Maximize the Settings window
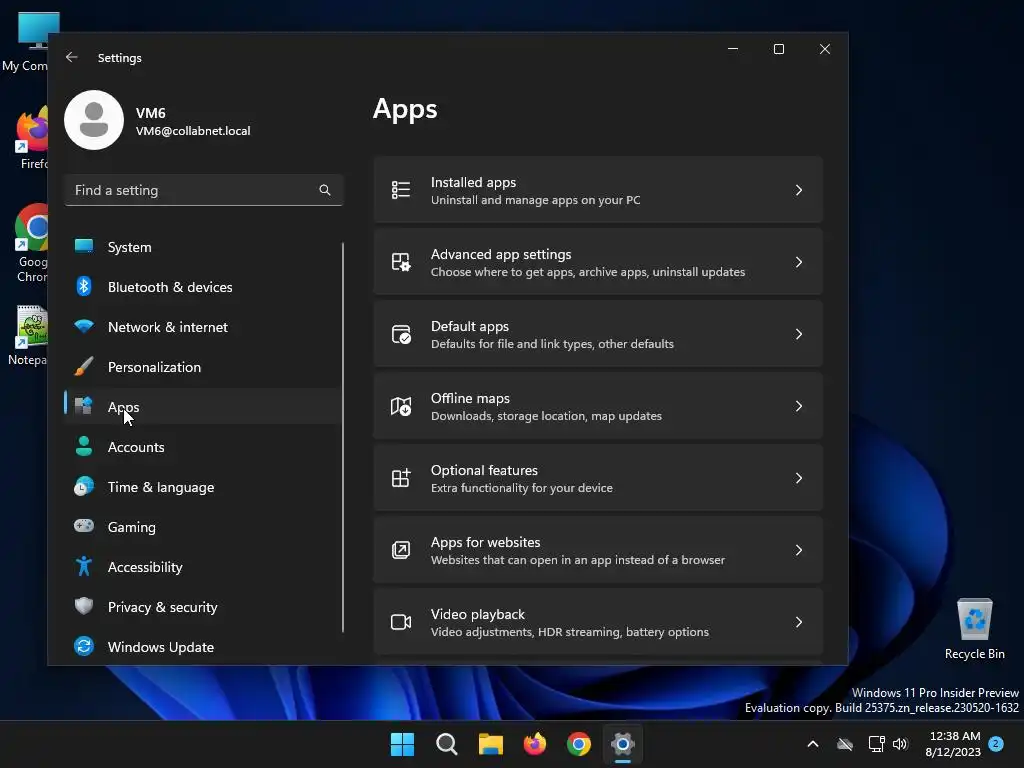This screenshot has height=768, width=1024. [778, 49]
